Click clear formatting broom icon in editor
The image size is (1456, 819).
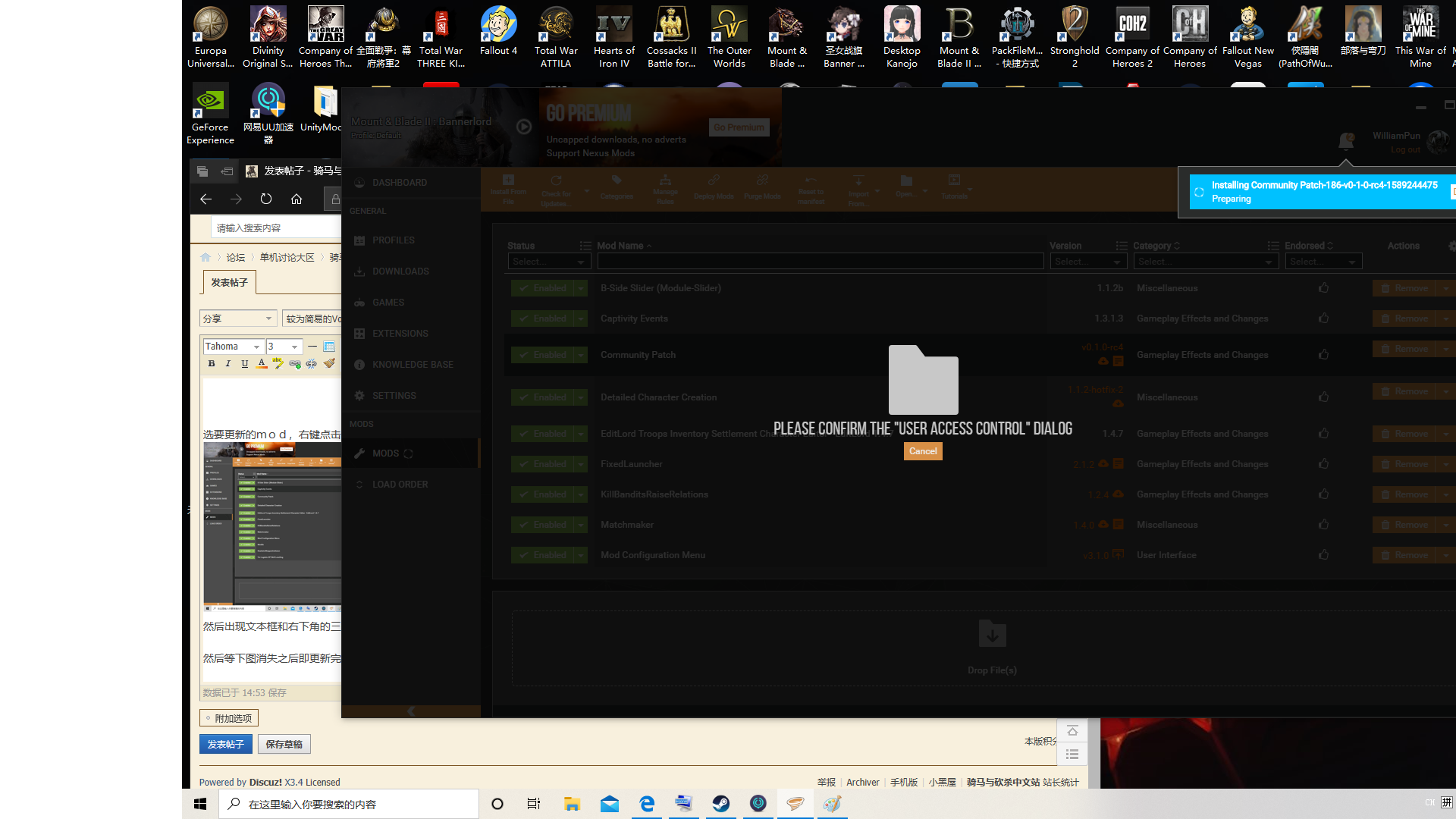pyautogui.click(x=329, y=364)
